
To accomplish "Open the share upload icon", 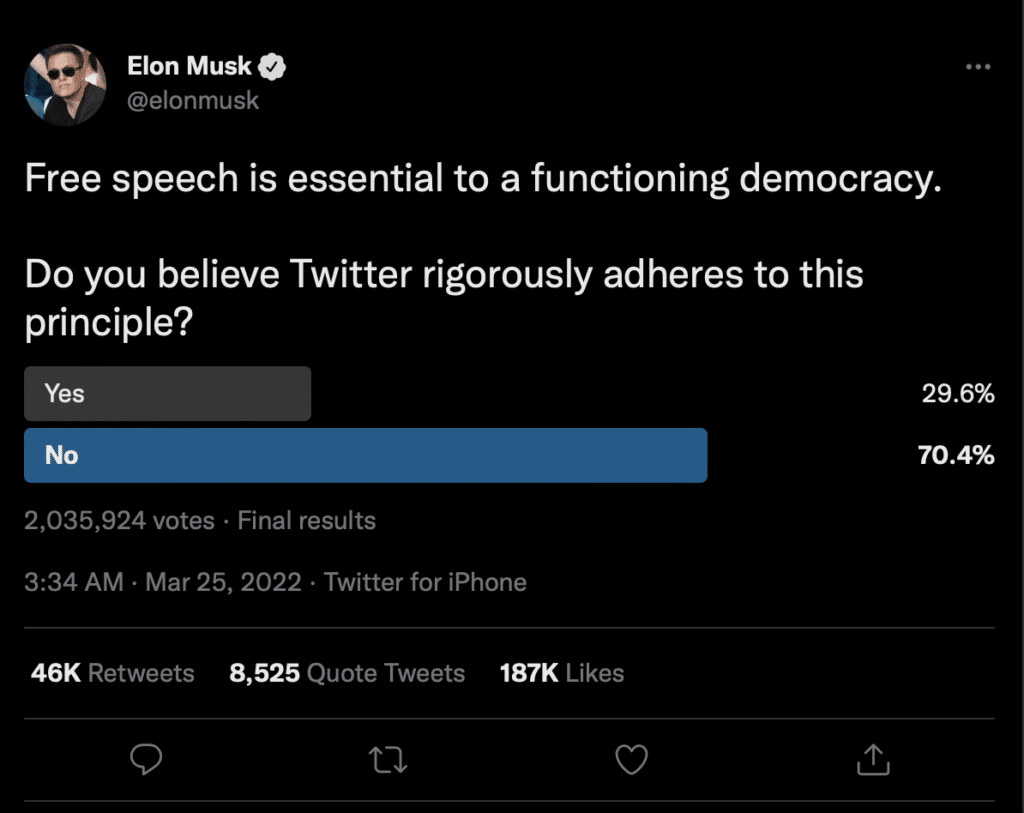I will (873, 759).
